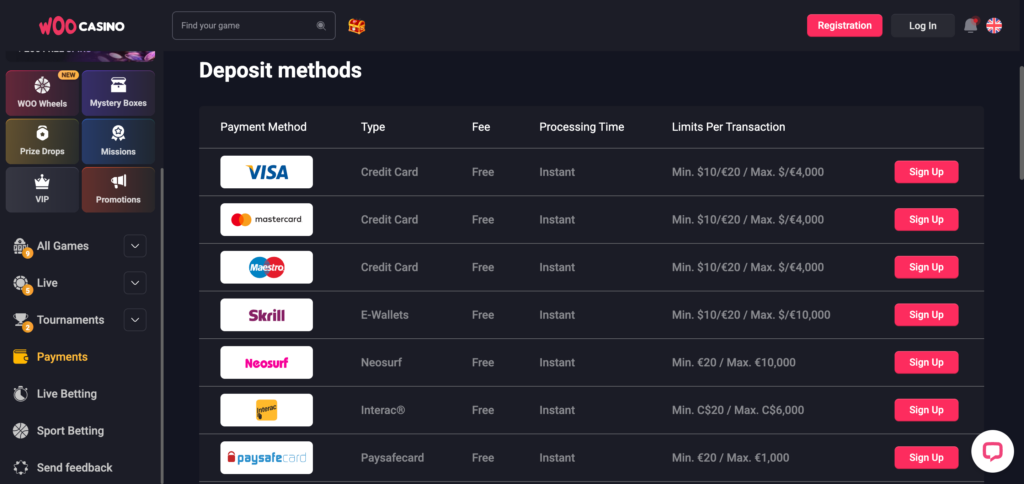Image resolution: width=1024 pixels, height=484 pixels.
Task: Click Payment Method column header
Action: click(263, 127)
